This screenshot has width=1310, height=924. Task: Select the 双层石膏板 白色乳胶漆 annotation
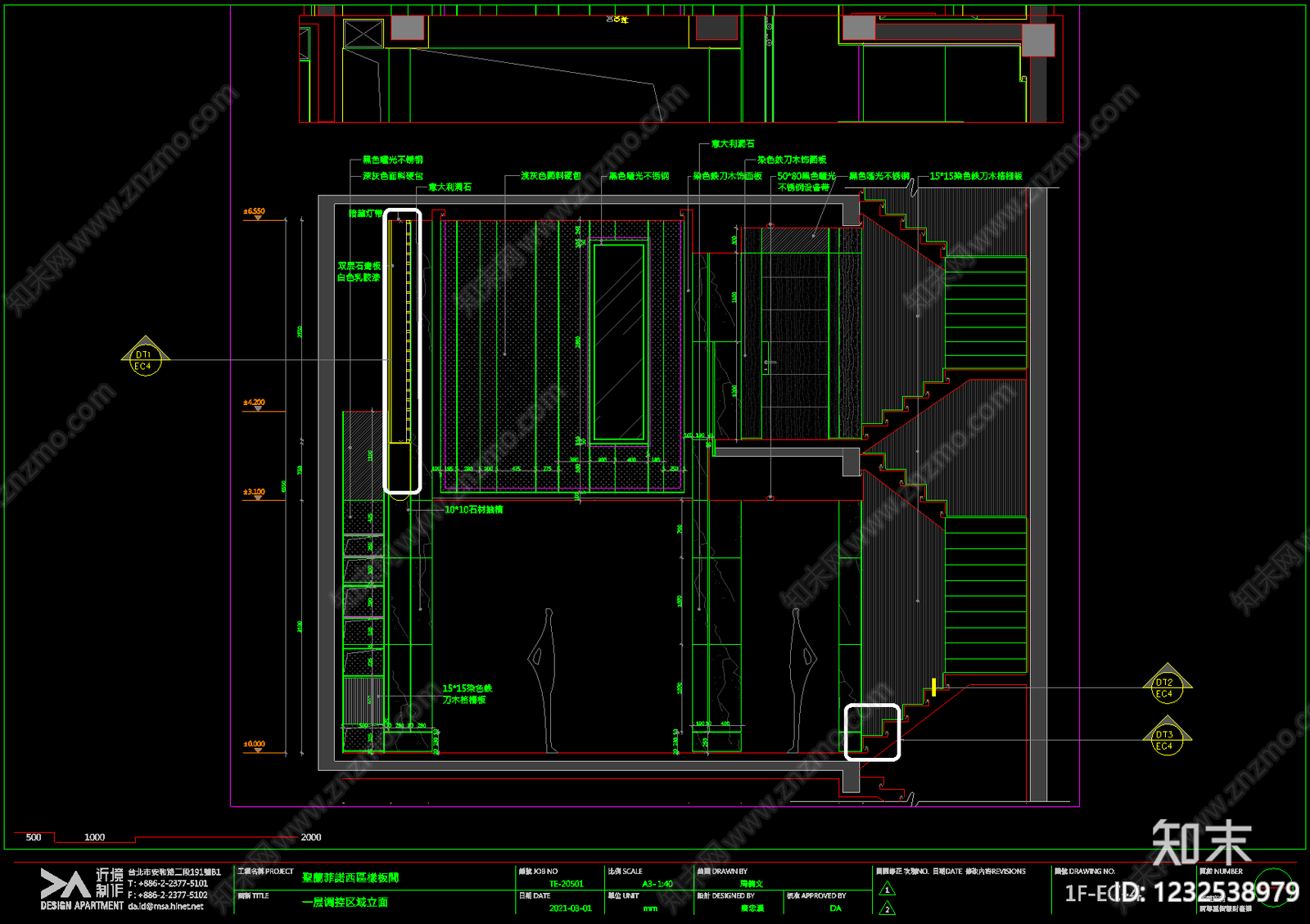(x=359, y=272)
